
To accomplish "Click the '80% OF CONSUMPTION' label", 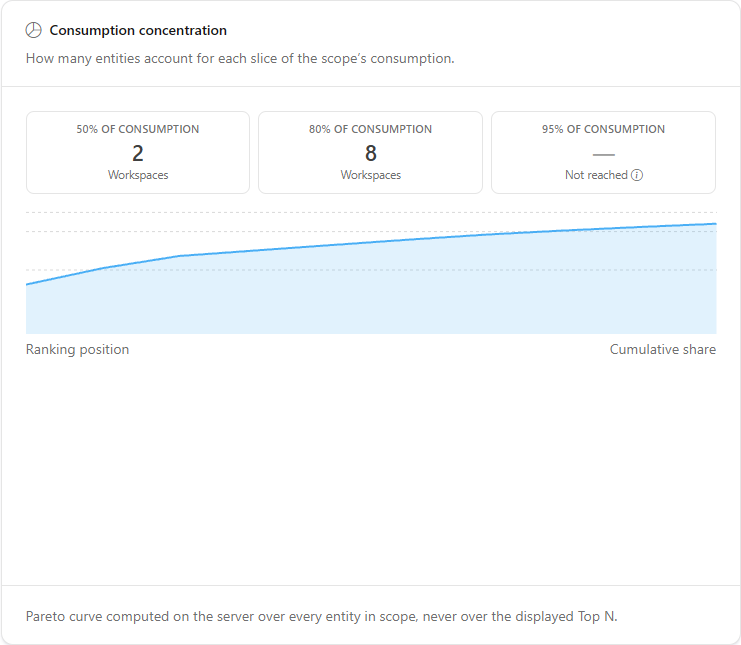I will point(370,129).
